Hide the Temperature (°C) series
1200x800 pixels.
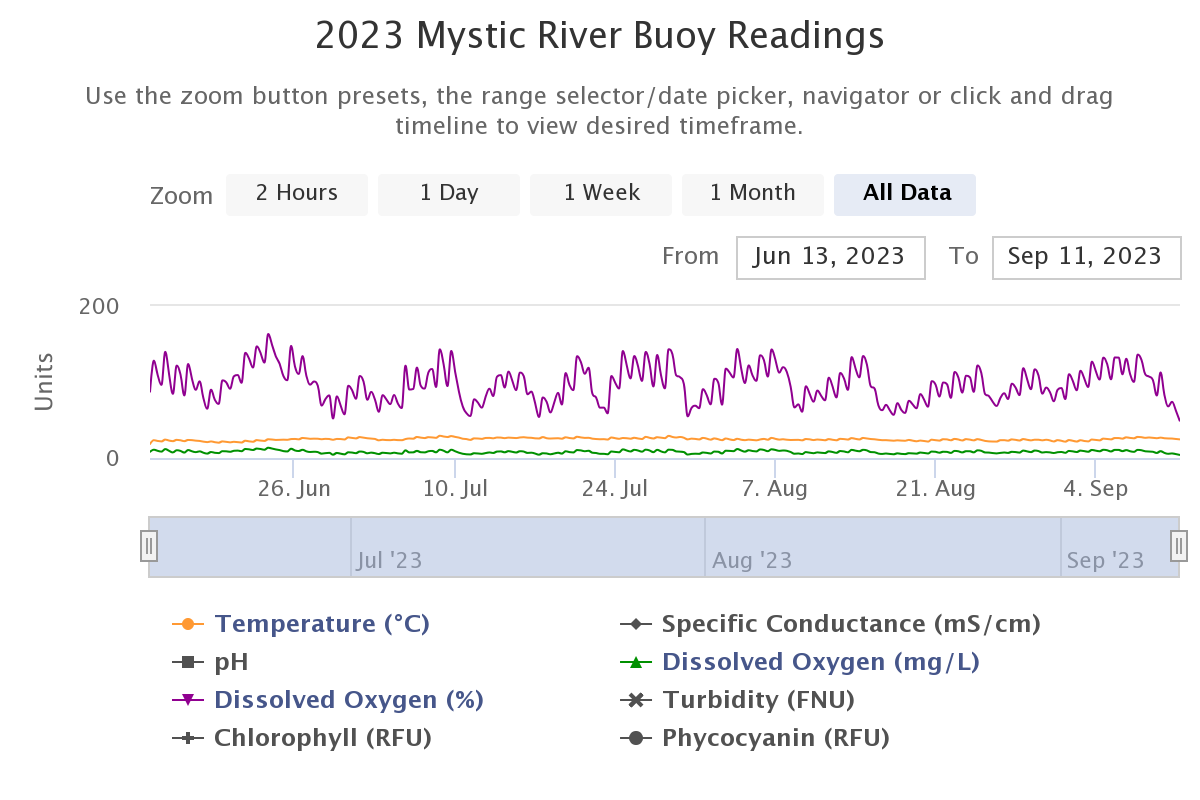click(x=322, y=624)
